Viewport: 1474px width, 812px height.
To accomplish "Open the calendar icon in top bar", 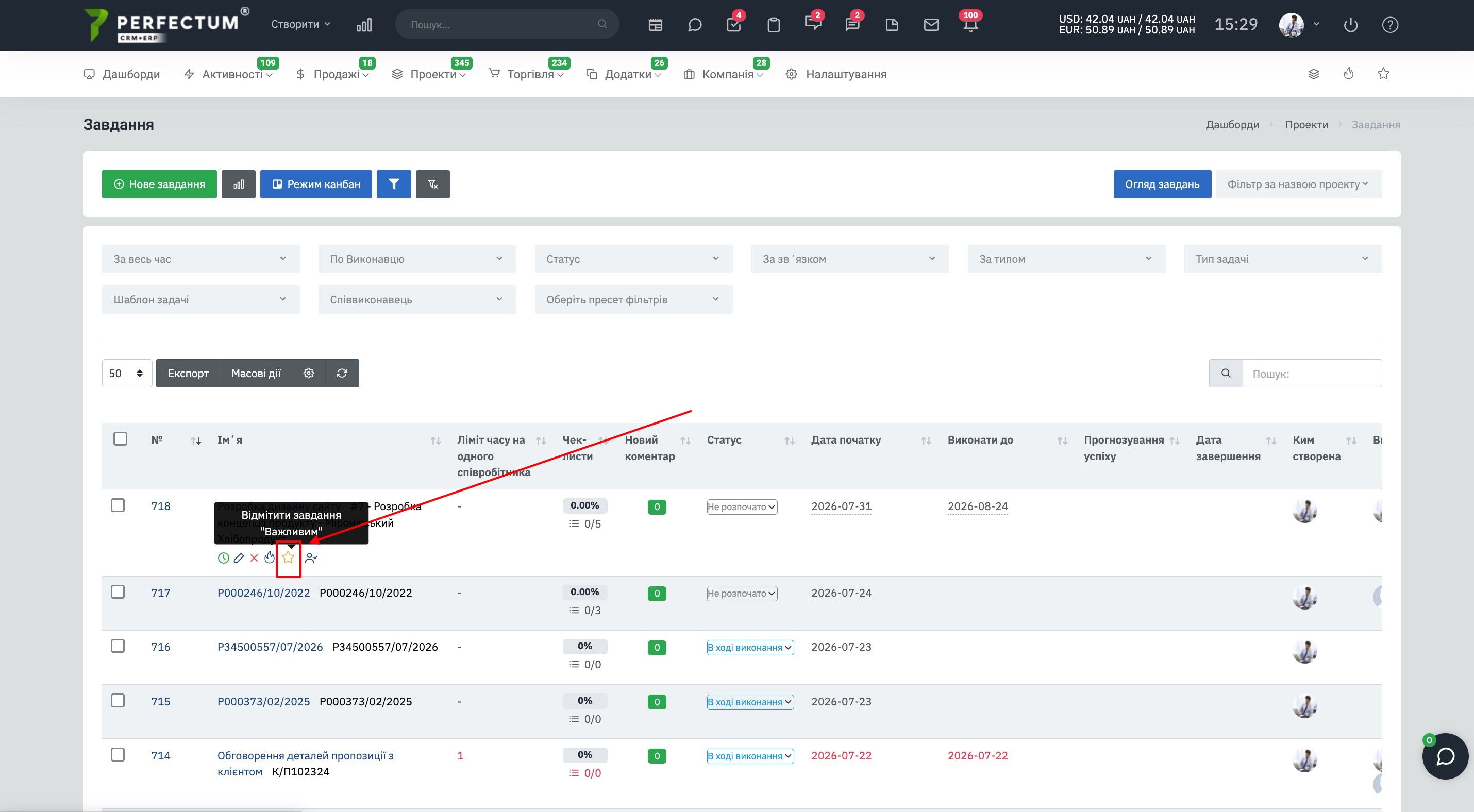I will pyautogui.click(x=655, y=25).
